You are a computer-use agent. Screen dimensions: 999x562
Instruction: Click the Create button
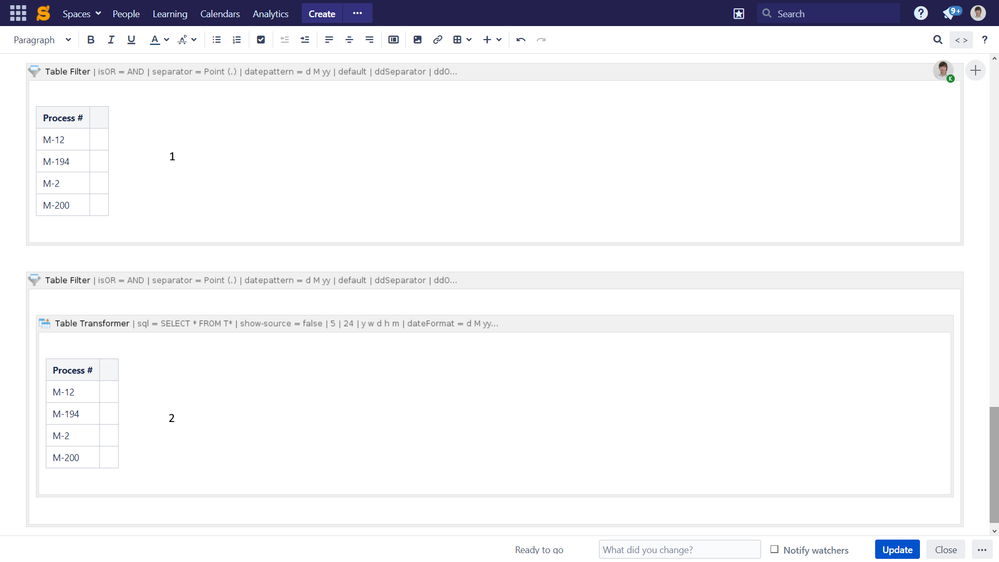pyautogui.click(x=322, y=13)
